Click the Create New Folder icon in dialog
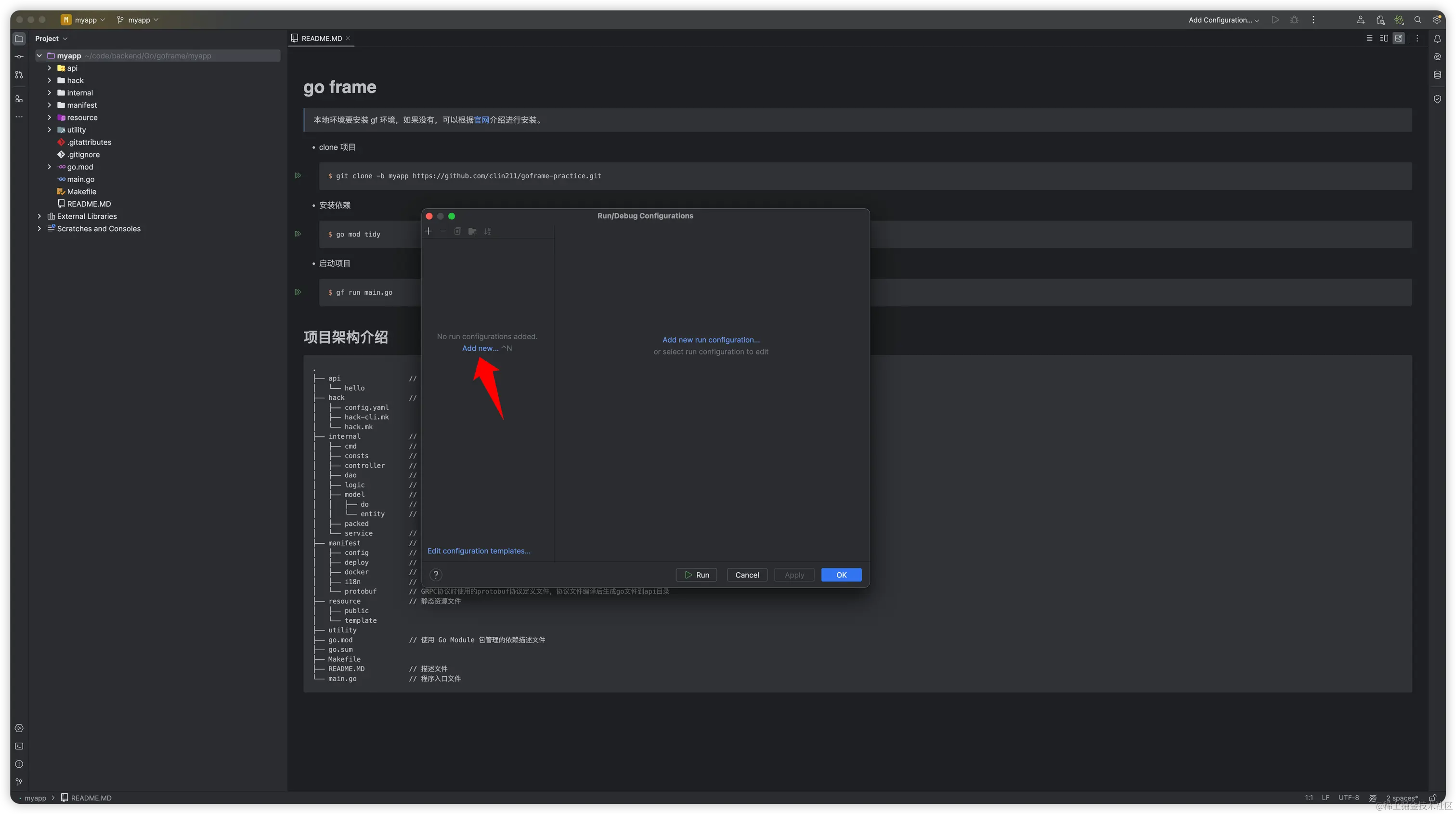 (x=472, y=231)
